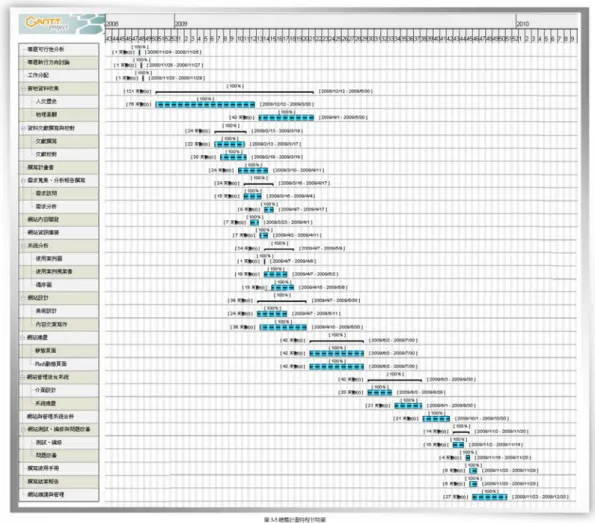This screenshot has width=595, height=523.
Task: Select the 78-day 人文歷史 task bar
Action: (x=205, y=104)
